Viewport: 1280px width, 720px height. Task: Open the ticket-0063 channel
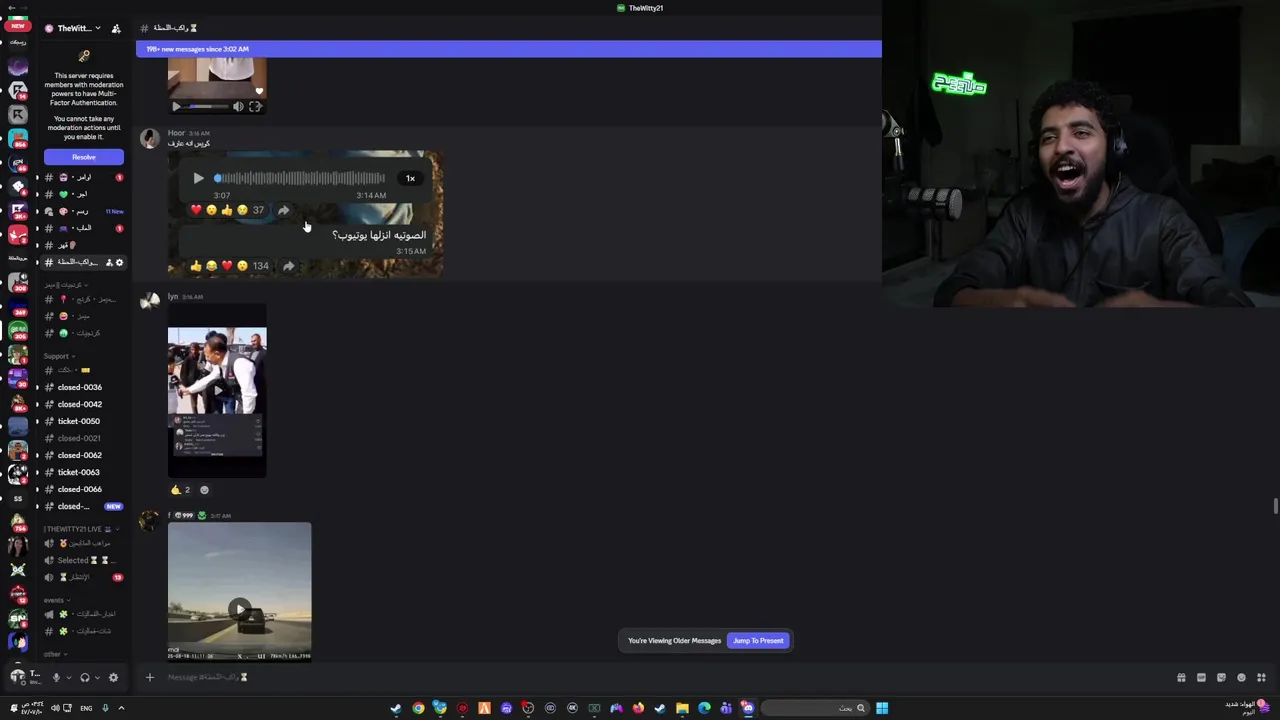pyautogui.click(x=80, y=472)
